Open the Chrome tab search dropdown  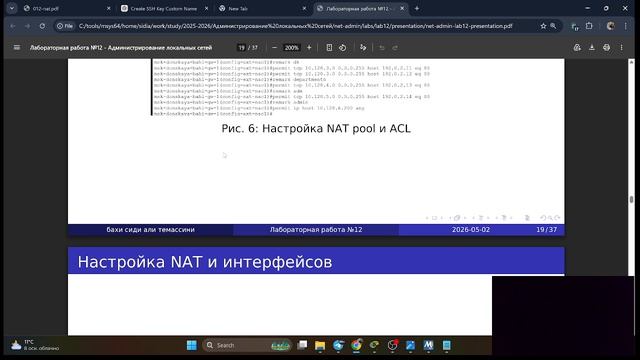pyautogui.click(x=12, y=8)
